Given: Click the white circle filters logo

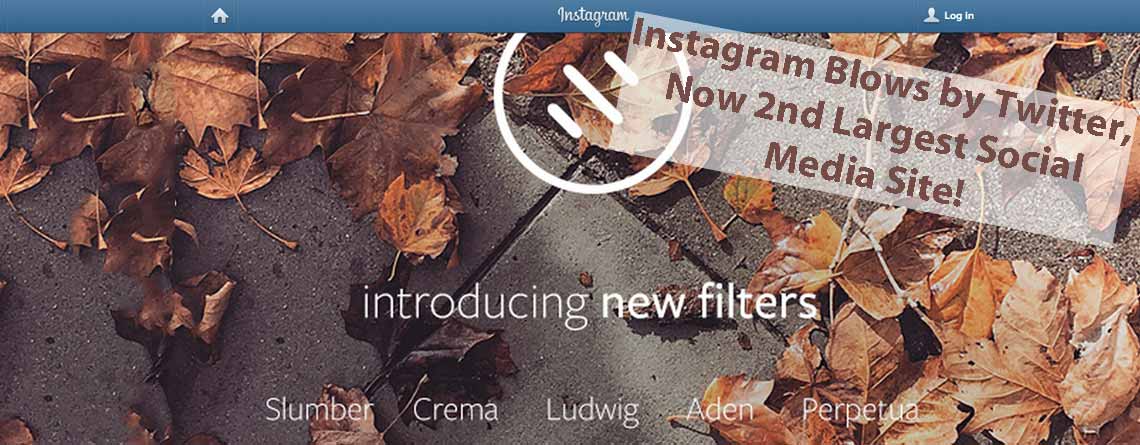Looking at the screenshot, I should click(593, 111).
